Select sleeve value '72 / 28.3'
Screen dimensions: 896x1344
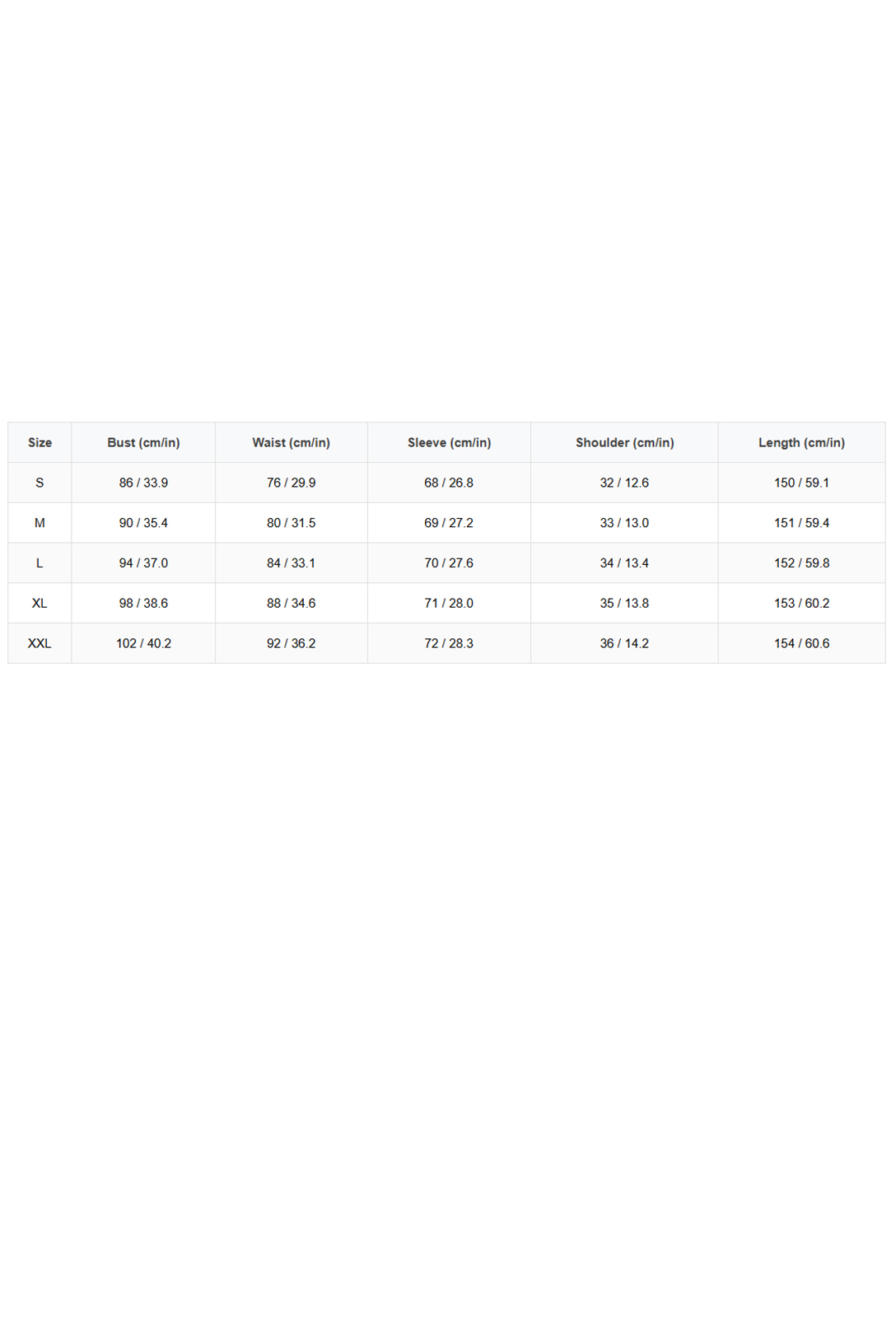(x=449, y=644)
